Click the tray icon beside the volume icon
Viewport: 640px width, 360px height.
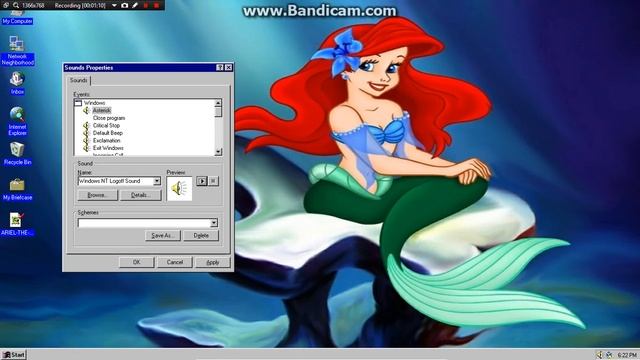pyautogui.click(x=609, y=354)
